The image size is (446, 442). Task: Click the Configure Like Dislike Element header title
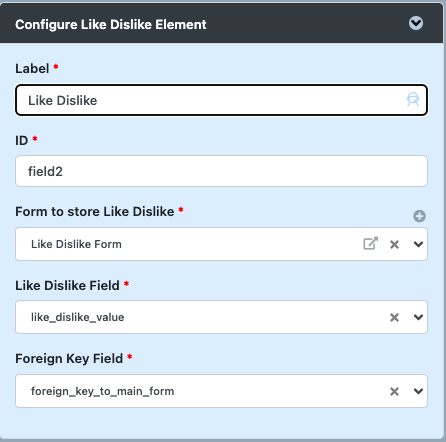click(x=111, y=25)
